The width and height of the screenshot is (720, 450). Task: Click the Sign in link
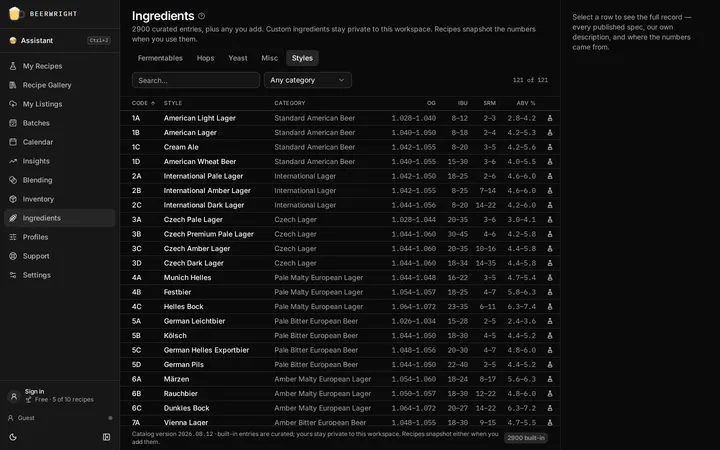pyautogui.click(x=34, y=391)
